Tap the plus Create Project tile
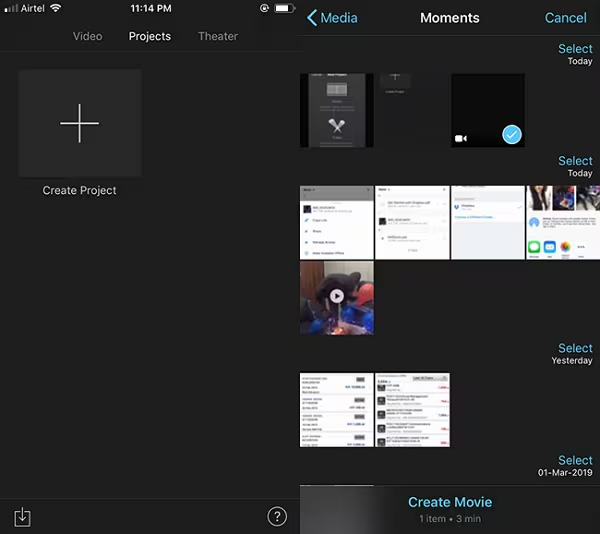600x534 pixels. coord(80,123)
